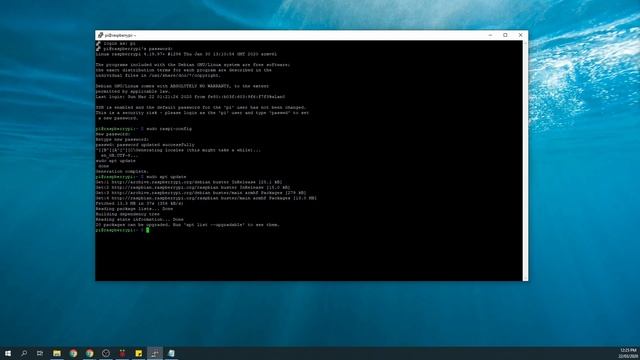Click the PuTTY terminal vertical scrollbar

(x=525, y=160)
